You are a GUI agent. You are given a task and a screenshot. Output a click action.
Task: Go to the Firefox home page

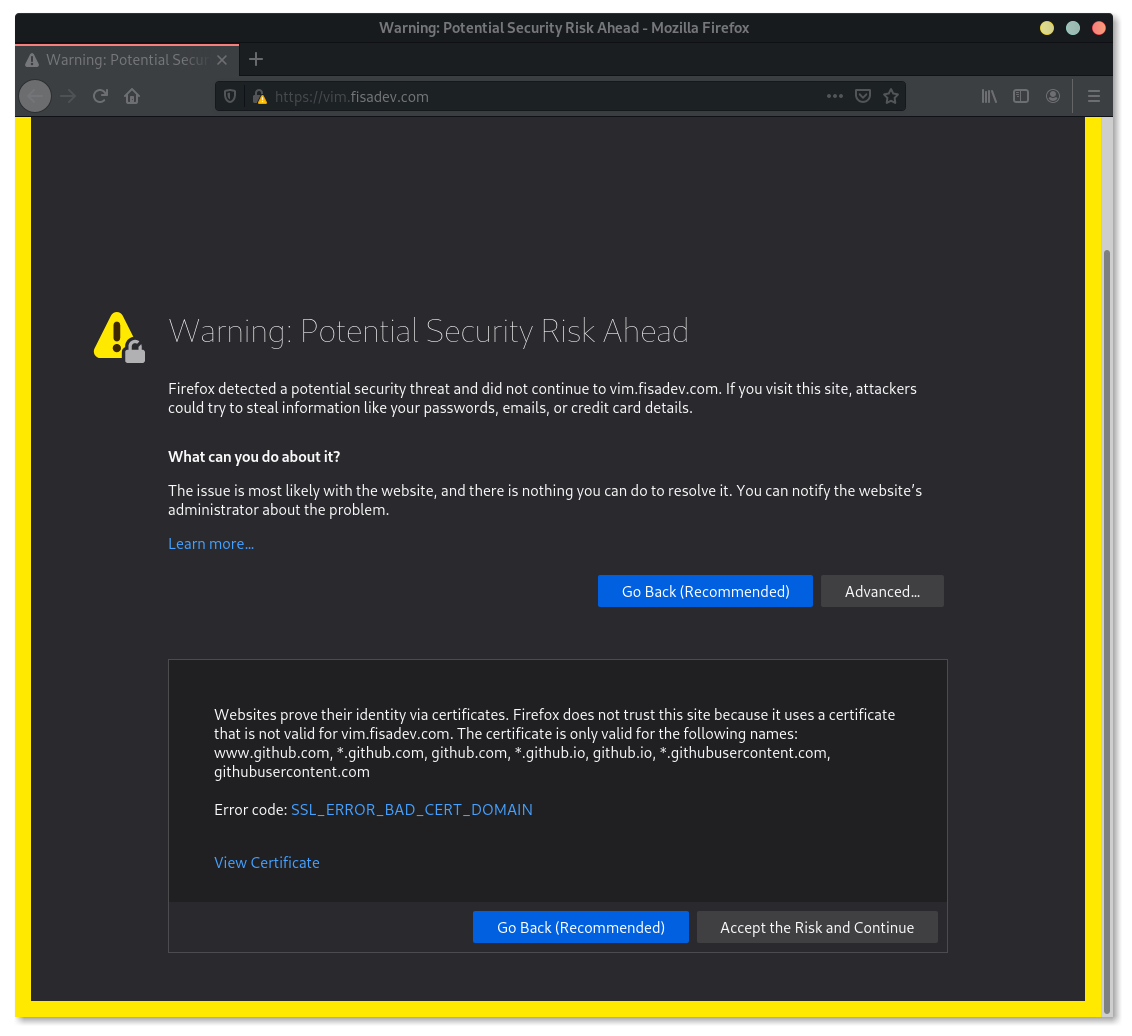click(x=131, y=96)
